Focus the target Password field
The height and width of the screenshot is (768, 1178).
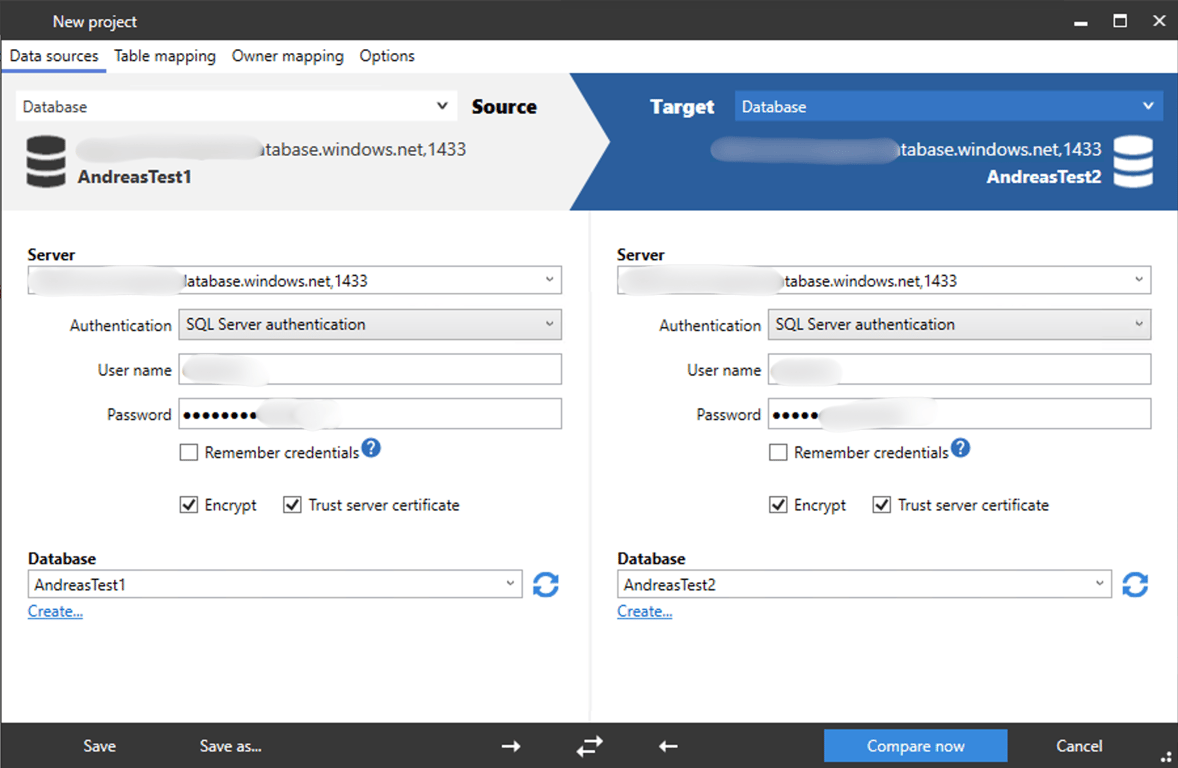(959, 414)
